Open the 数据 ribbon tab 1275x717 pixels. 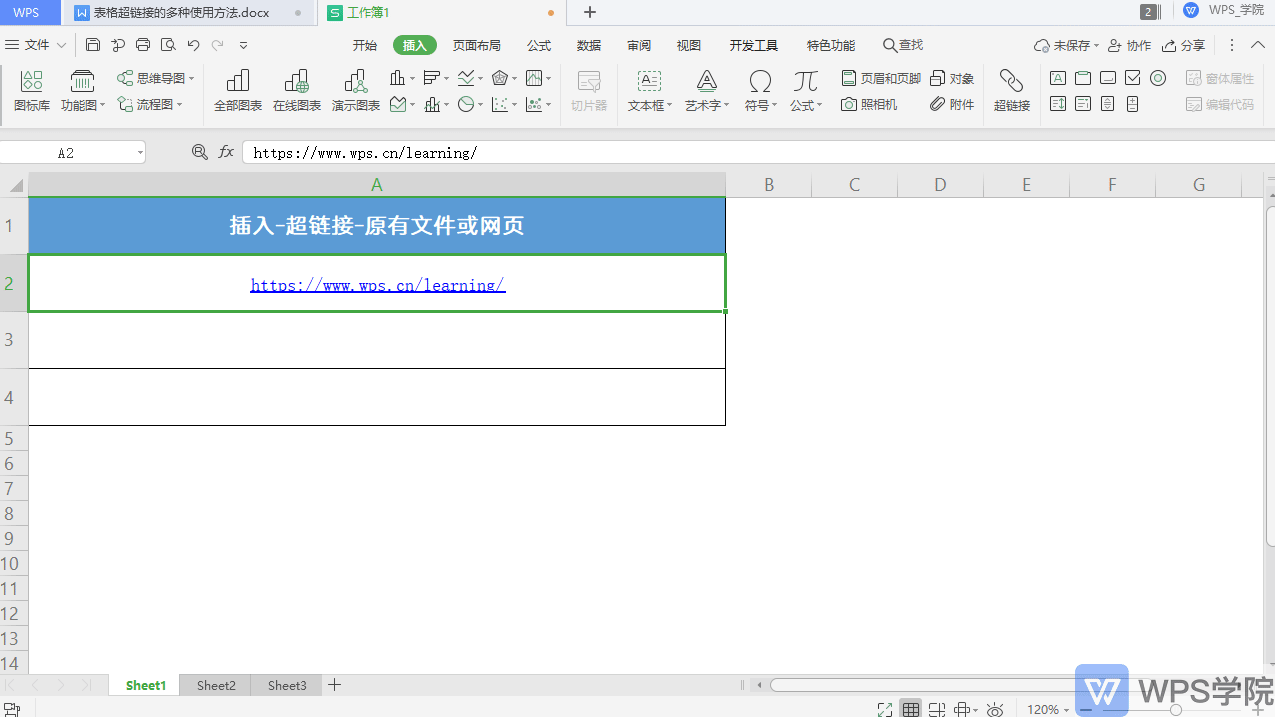(589, 45)
